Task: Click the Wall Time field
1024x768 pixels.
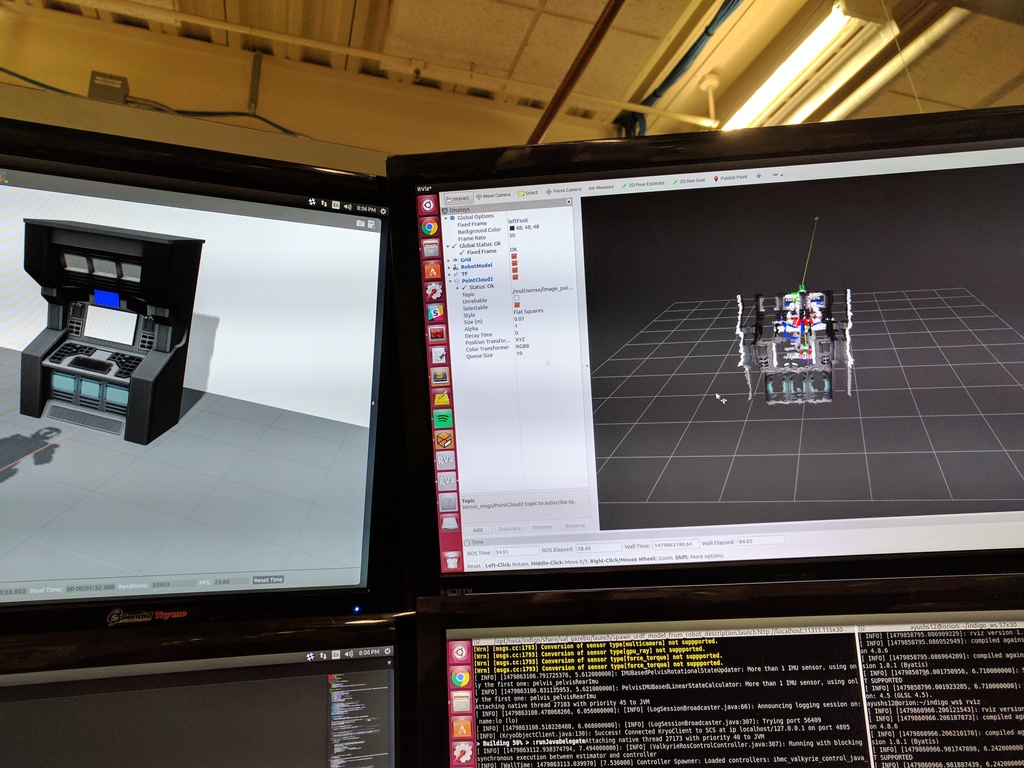Action: (x=675, y=544)
